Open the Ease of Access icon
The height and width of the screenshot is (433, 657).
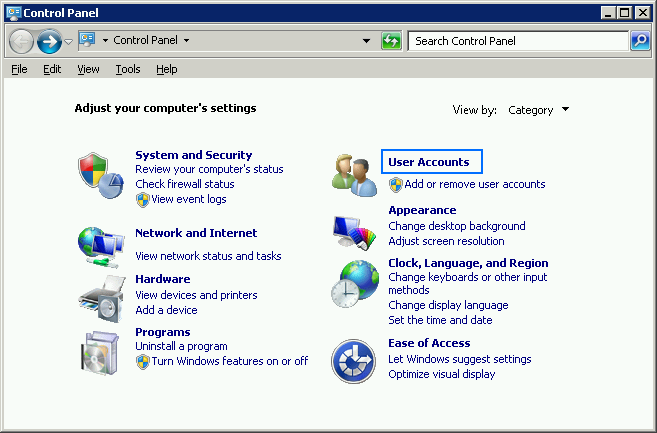tap(353, 361)
